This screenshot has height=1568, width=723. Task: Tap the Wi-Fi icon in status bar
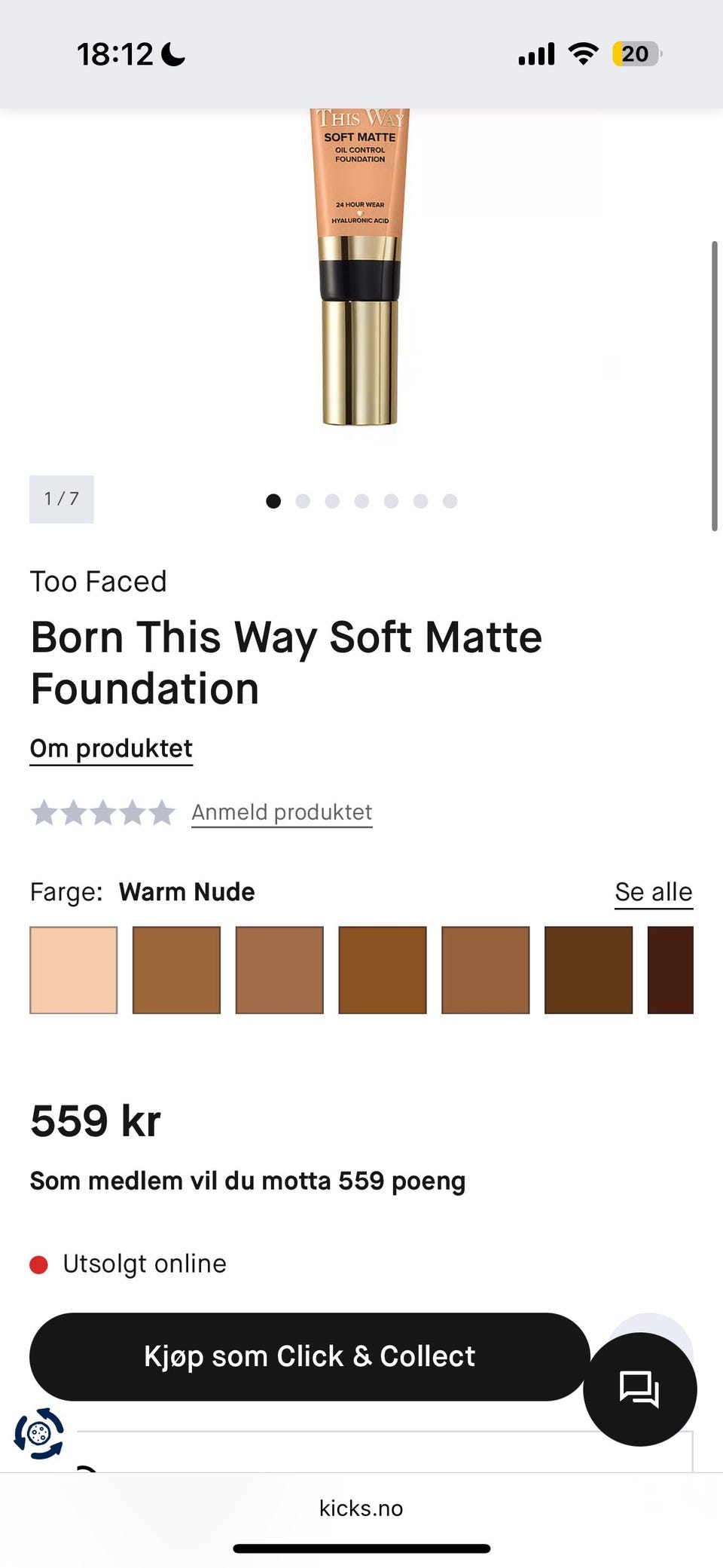(x=582, y=54)
